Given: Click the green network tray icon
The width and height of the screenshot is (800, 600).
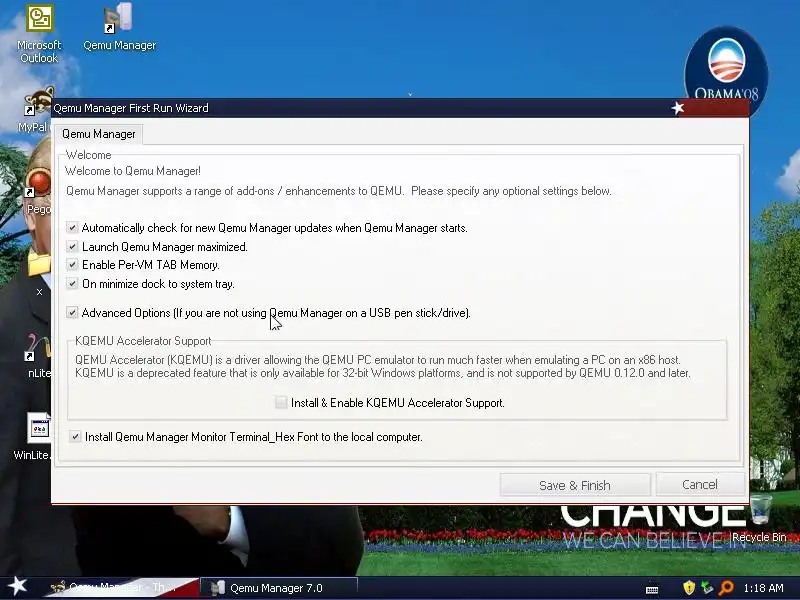Looking at the screenshot, I should pos(707,588).
